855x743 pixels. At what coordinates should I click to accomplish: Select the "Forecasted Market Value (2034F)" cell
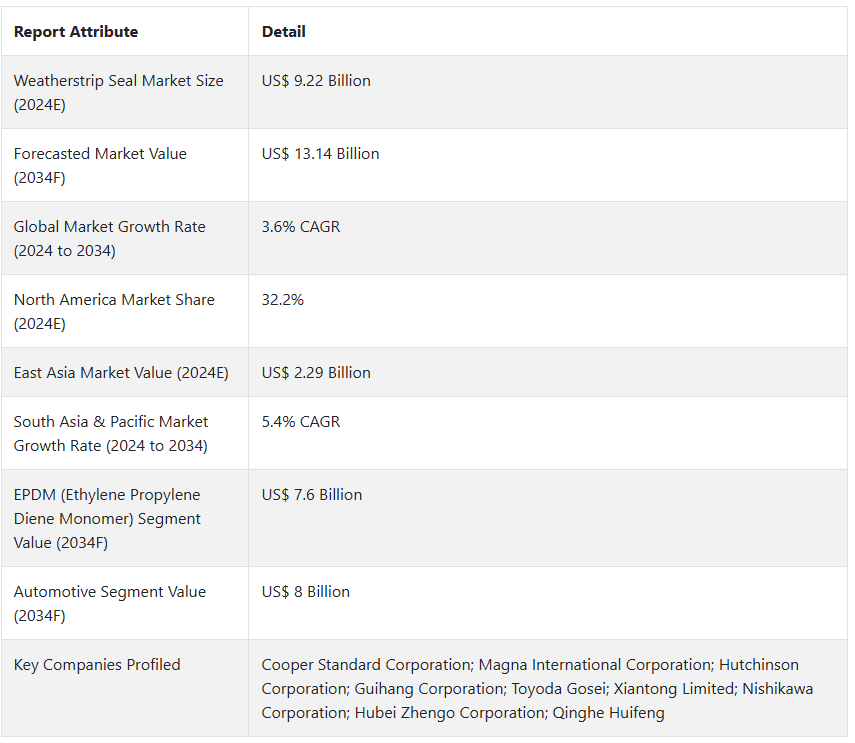(x=100, y=165)
